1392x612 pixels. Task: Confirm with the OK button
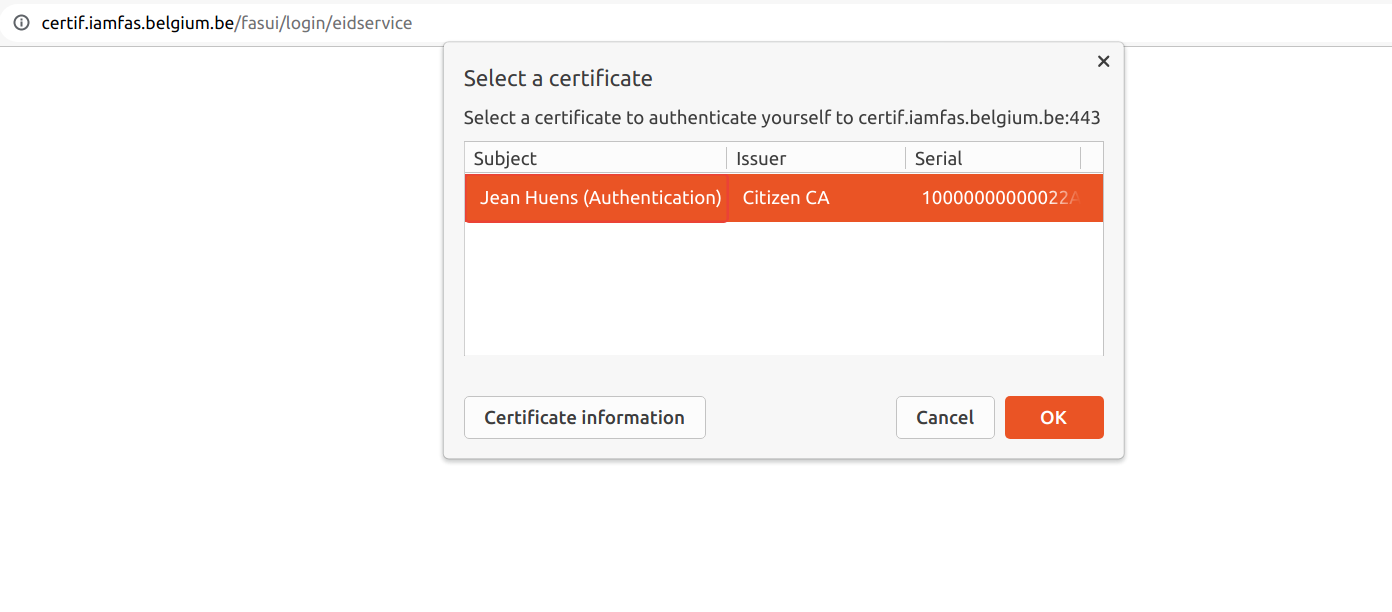(1054, 417)
